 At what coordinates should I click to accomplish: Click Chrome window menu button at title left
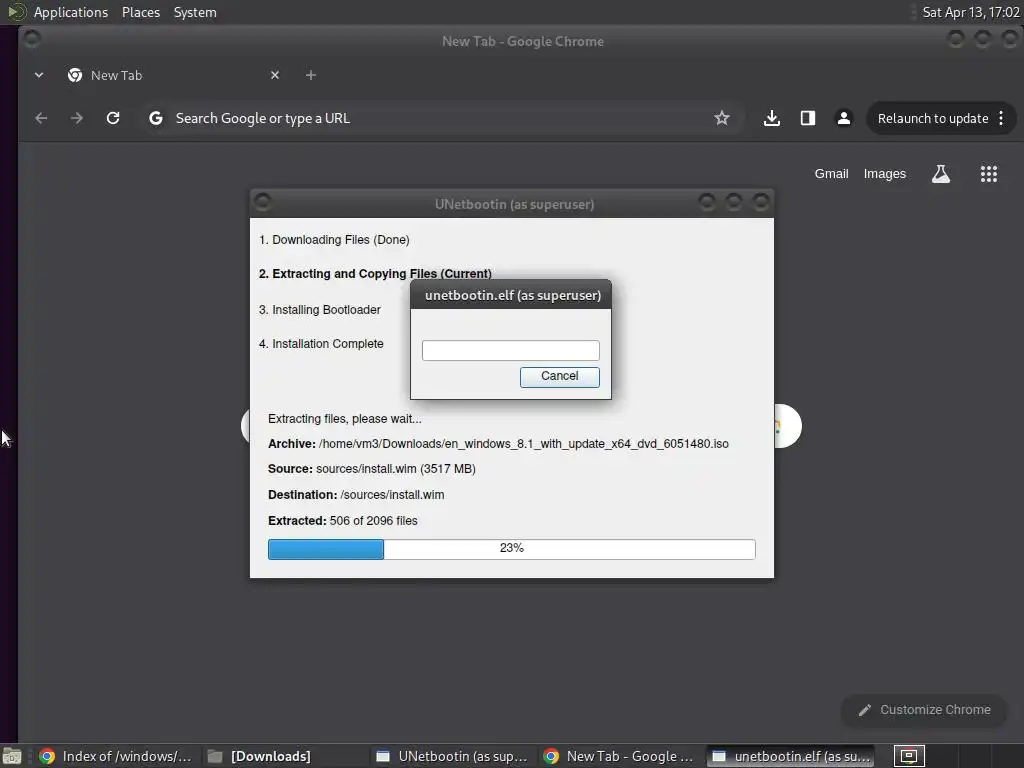(x=31, y=39)
